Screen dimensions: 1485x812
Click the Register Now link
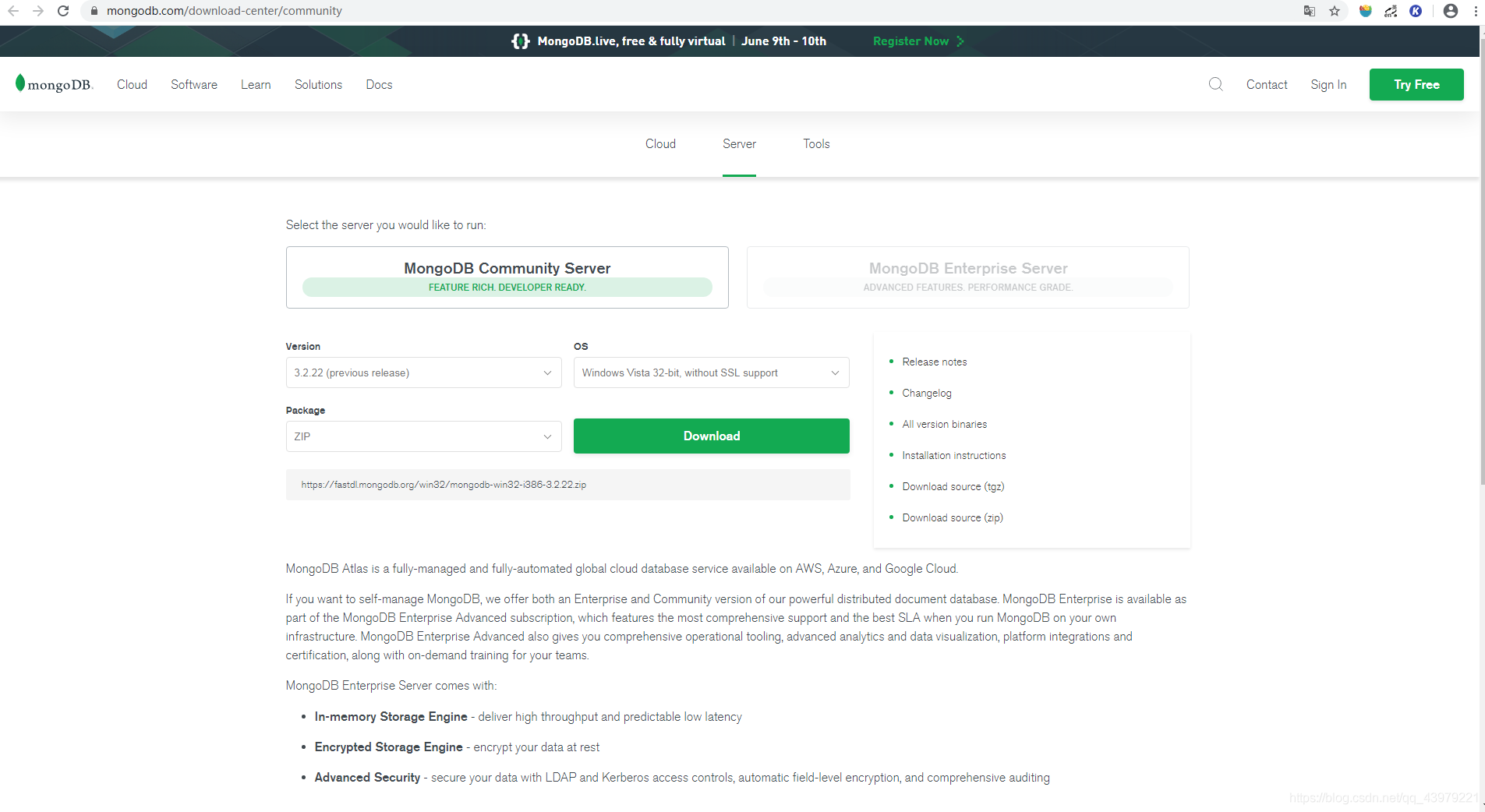(x=910, y=41)
